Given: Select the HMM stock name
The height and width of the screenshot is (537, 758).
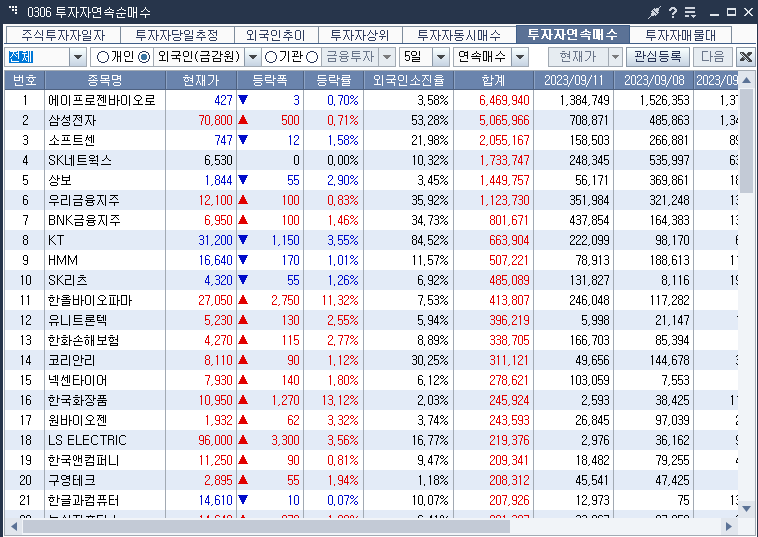Looking at the screenshot, I should pyautogui.click(x=63, y=261).
